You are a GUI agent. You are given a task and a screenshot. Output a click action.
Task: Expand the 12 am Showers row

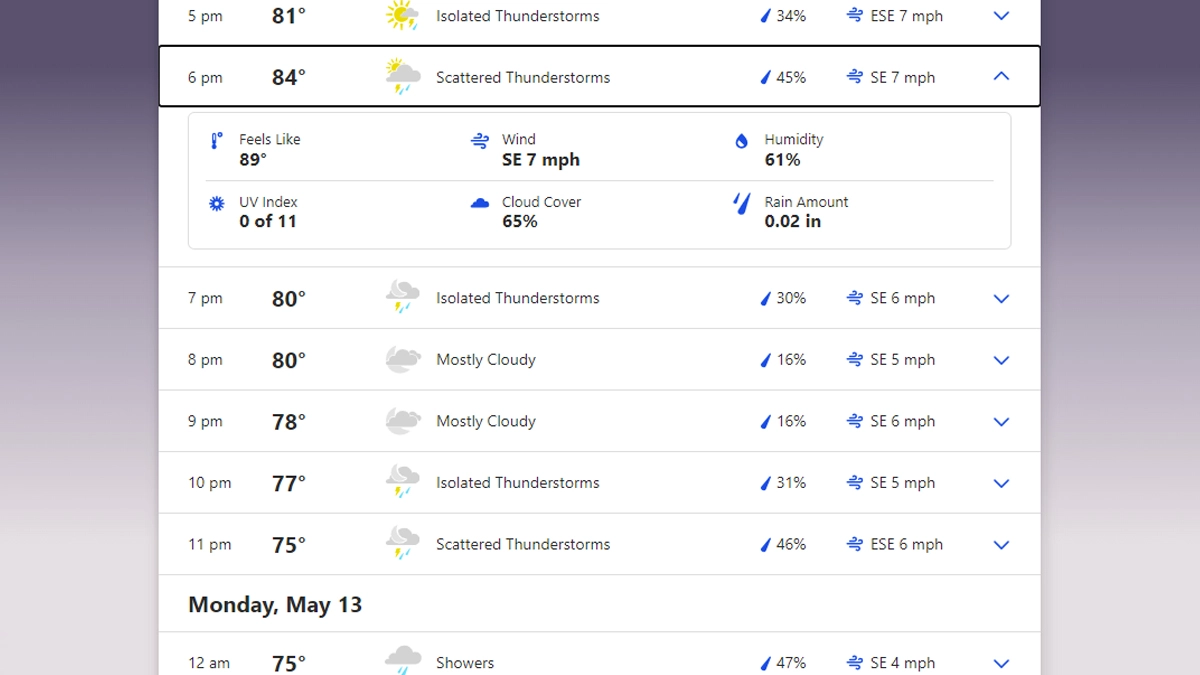(1001, 663)
